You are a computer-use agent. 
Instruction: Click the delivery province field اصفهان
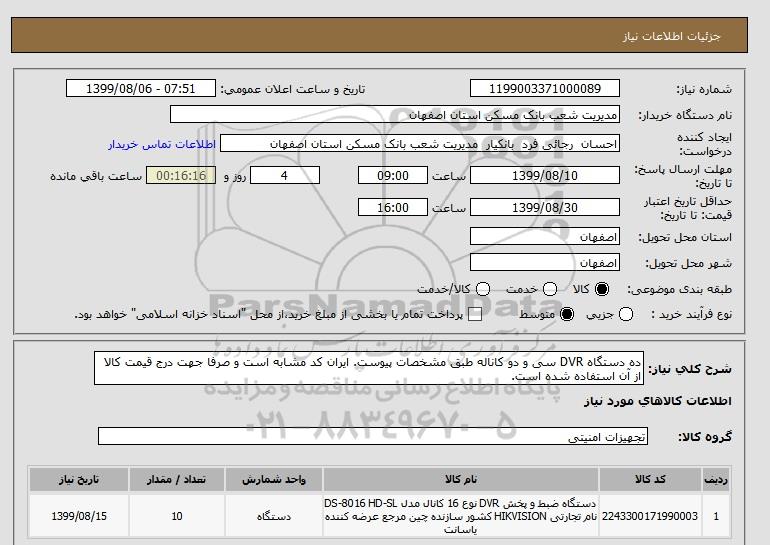tap(545, 237)
